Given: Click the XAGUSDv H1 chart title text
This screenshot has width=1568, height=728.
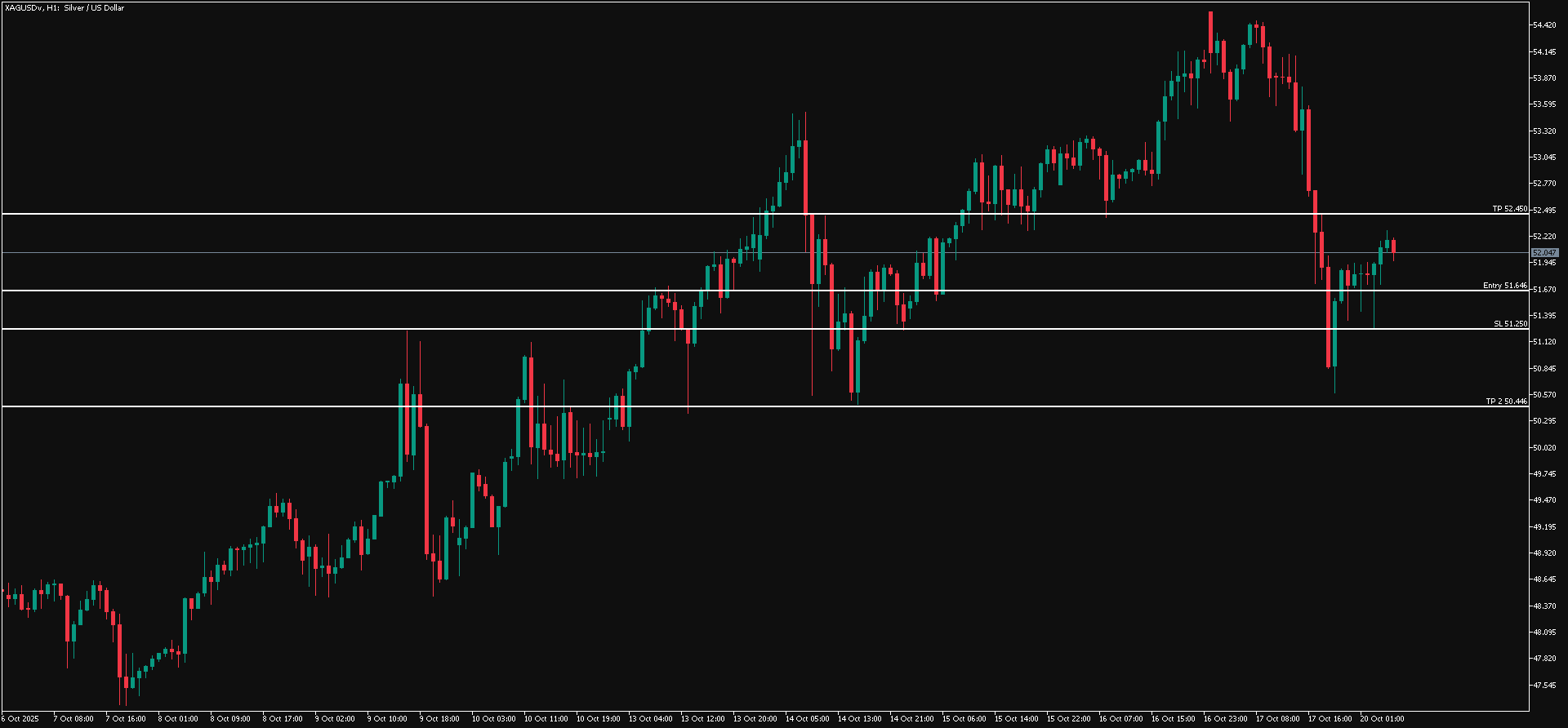Looking at the screenshot, I should pos(65,8).
